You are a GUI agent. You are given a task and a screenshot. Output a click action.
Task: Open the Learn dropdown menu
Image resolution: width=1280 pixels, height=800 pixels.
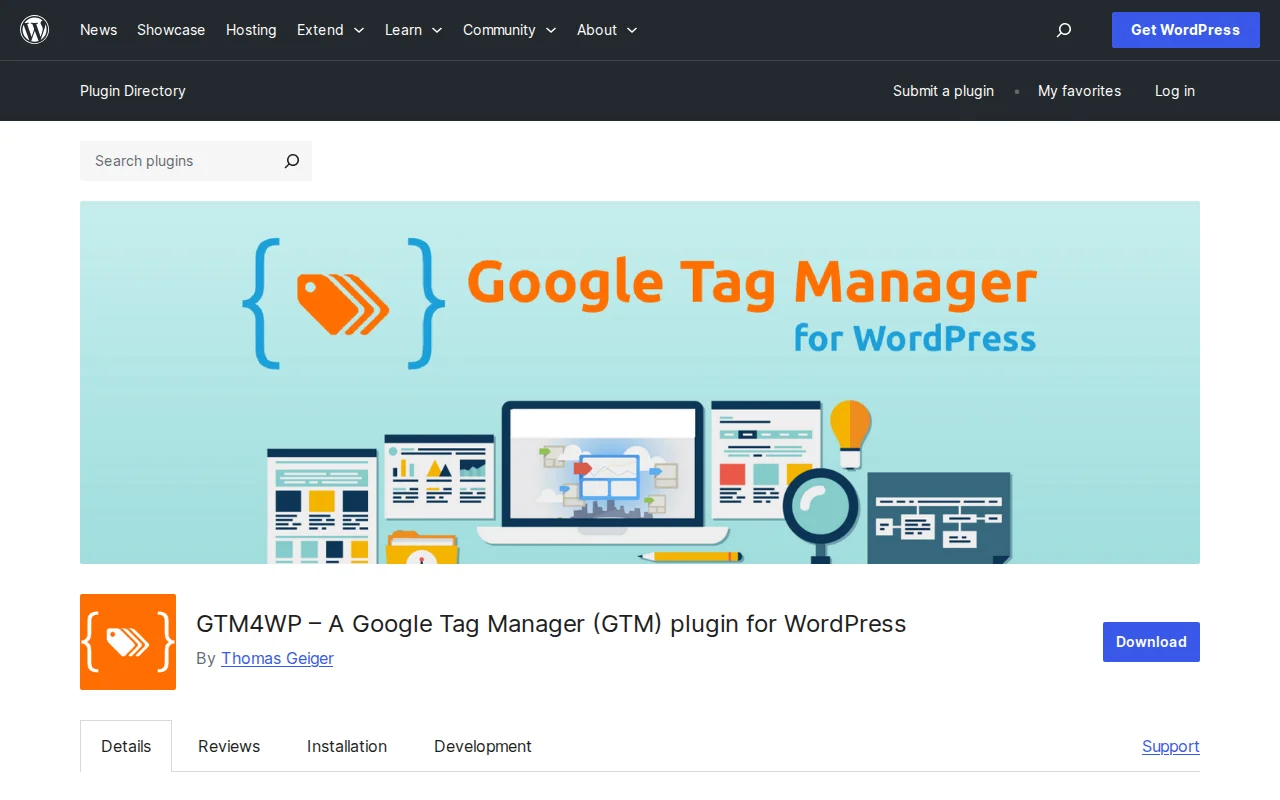tap(413, 30)
